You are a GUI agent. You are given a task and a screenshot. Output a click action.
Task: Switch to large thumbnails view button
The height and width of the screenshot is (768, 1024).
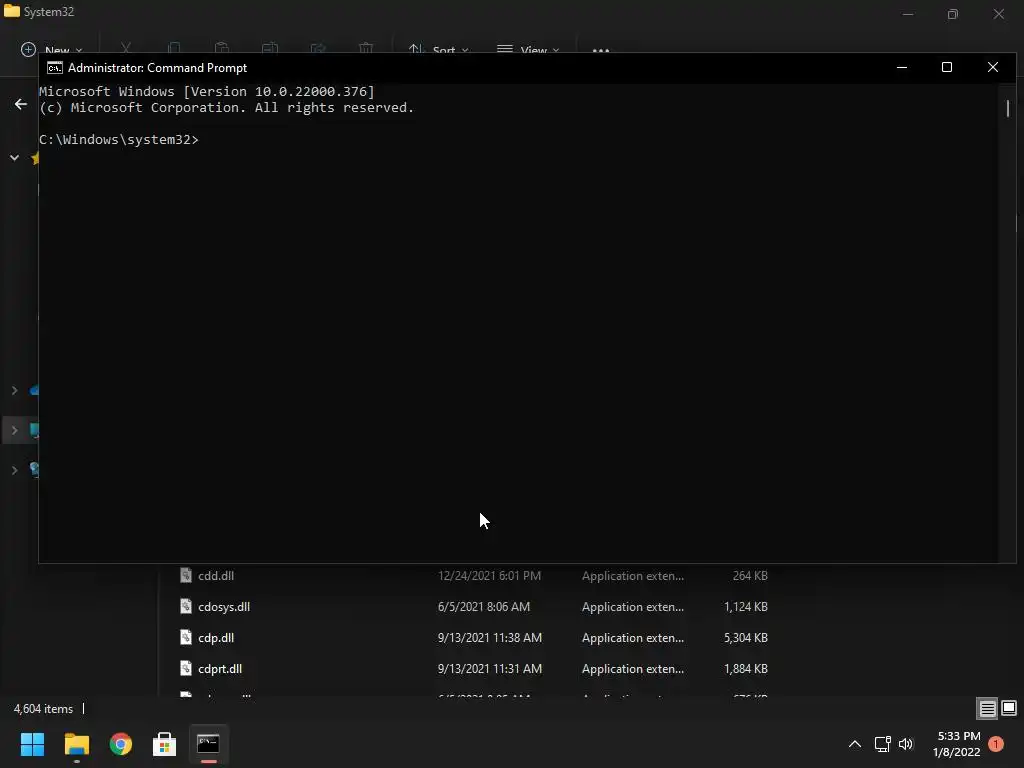(1009, 709)
